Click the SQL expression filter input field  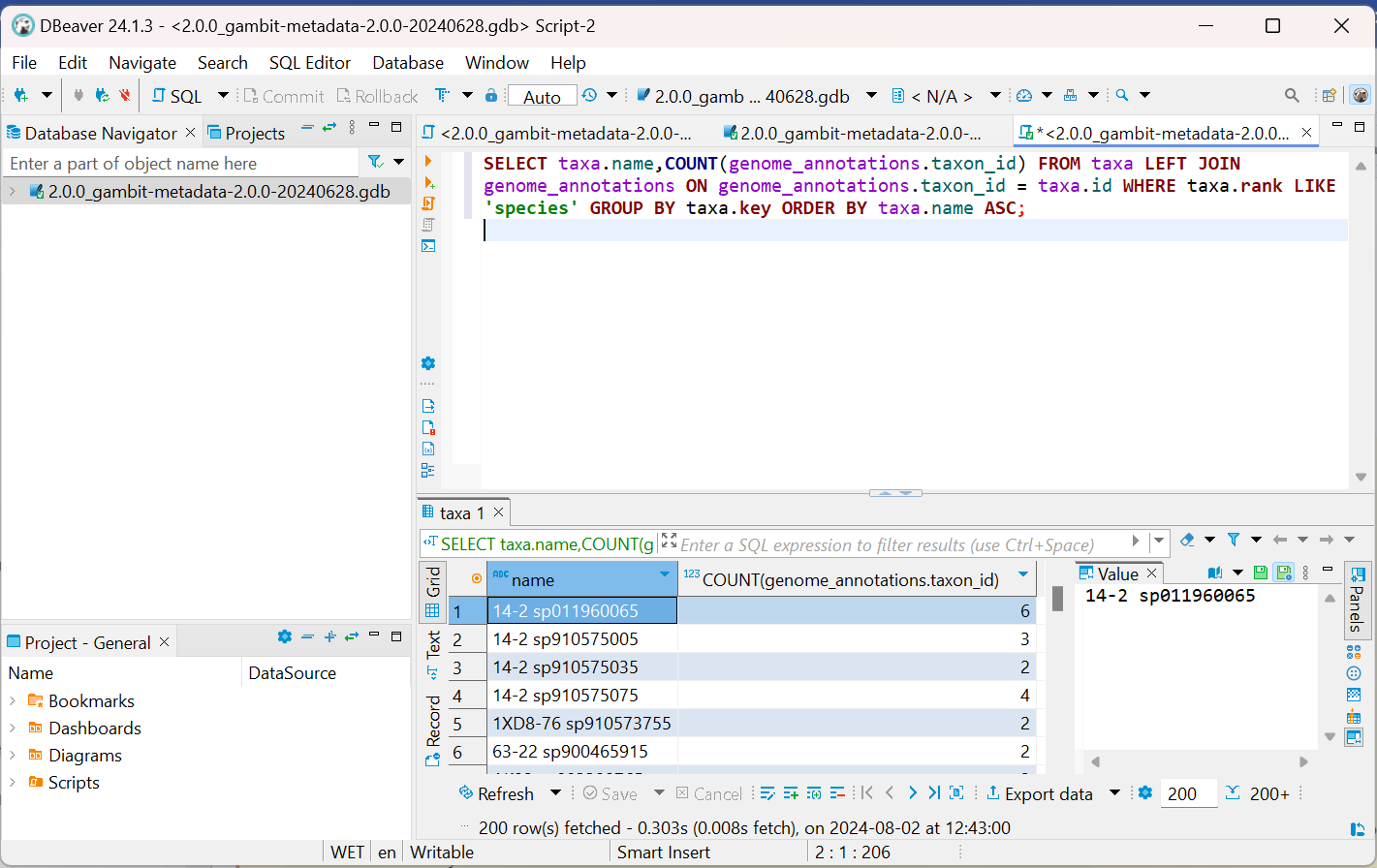click(887, 544)
